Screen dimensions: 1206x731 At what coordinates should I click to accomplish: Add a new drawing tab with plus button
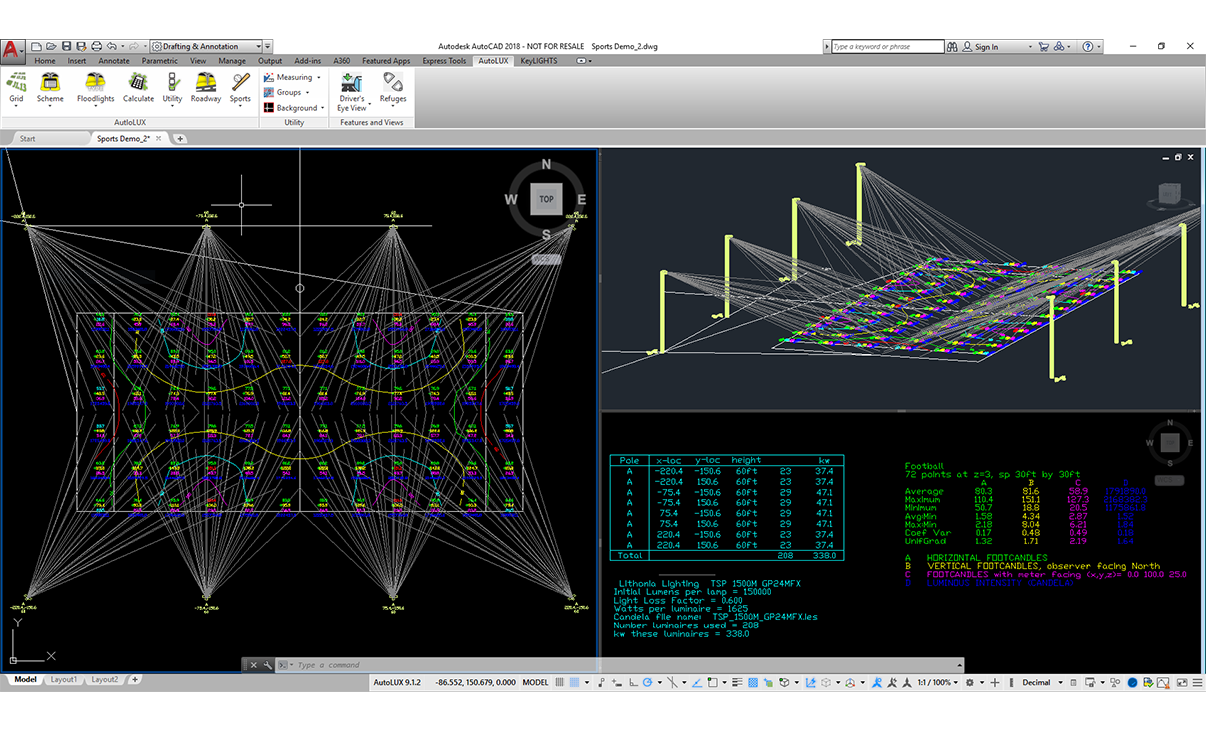click(181, 139)
